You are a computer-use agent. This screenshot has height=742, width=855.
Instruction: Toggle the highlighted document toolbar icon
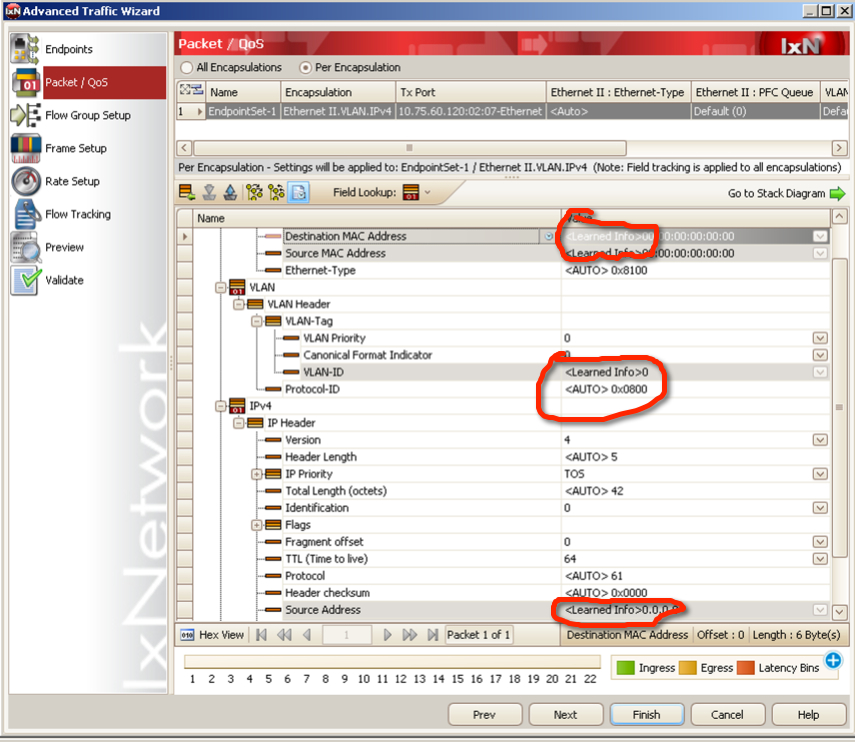(299, 192)
